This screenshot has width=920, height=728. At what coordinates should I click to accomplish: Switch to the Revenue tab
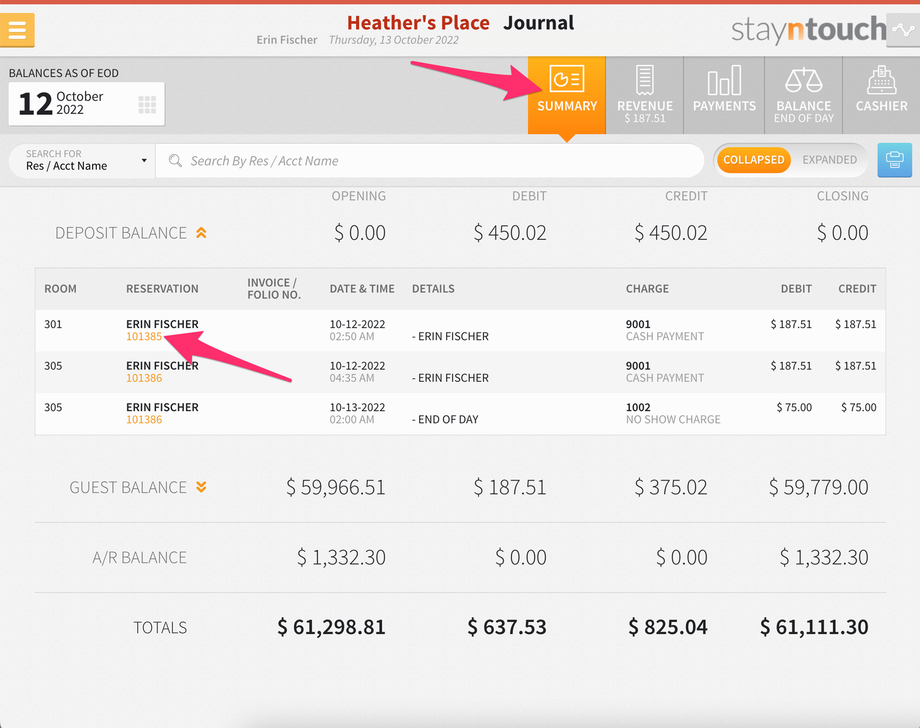coord(644,95)
